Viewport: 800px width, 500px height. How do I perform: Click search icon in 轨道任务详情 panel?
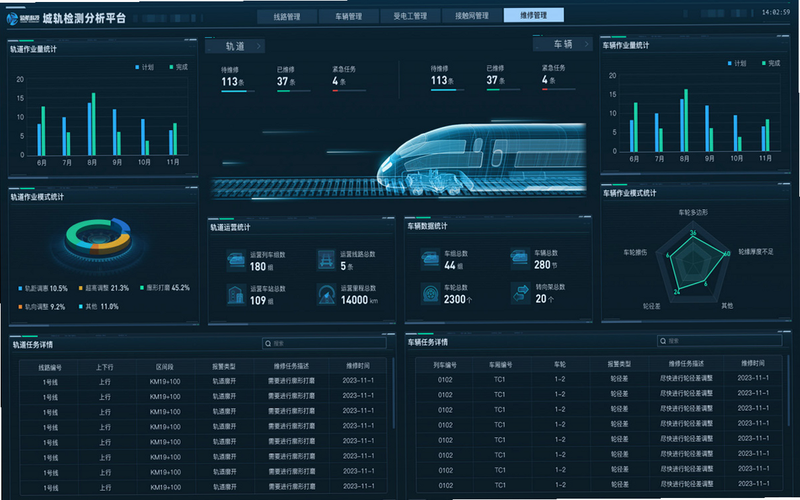pyautogui.click(x=268, y=343)
